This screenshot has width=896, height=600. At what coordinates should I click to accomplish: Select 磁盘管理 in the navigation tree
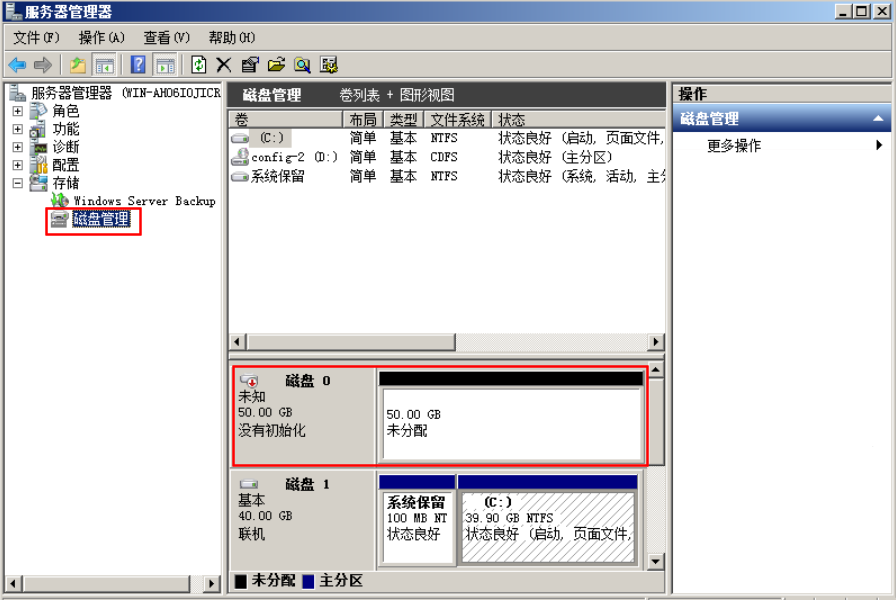click(101, 219)
